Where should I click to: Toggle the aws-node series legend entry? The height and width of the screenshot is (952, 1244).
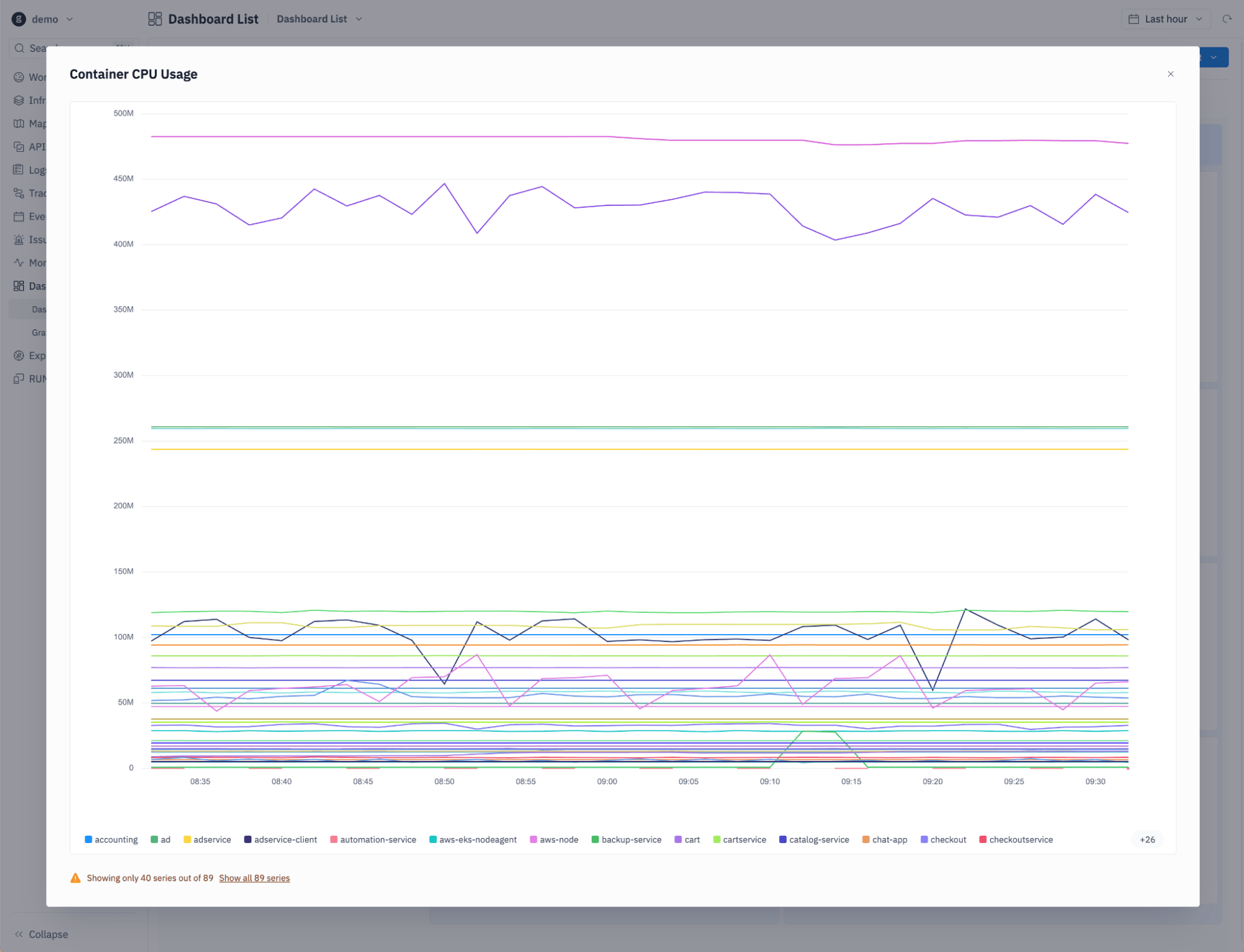pyautogui.click(x=554, y=839)
